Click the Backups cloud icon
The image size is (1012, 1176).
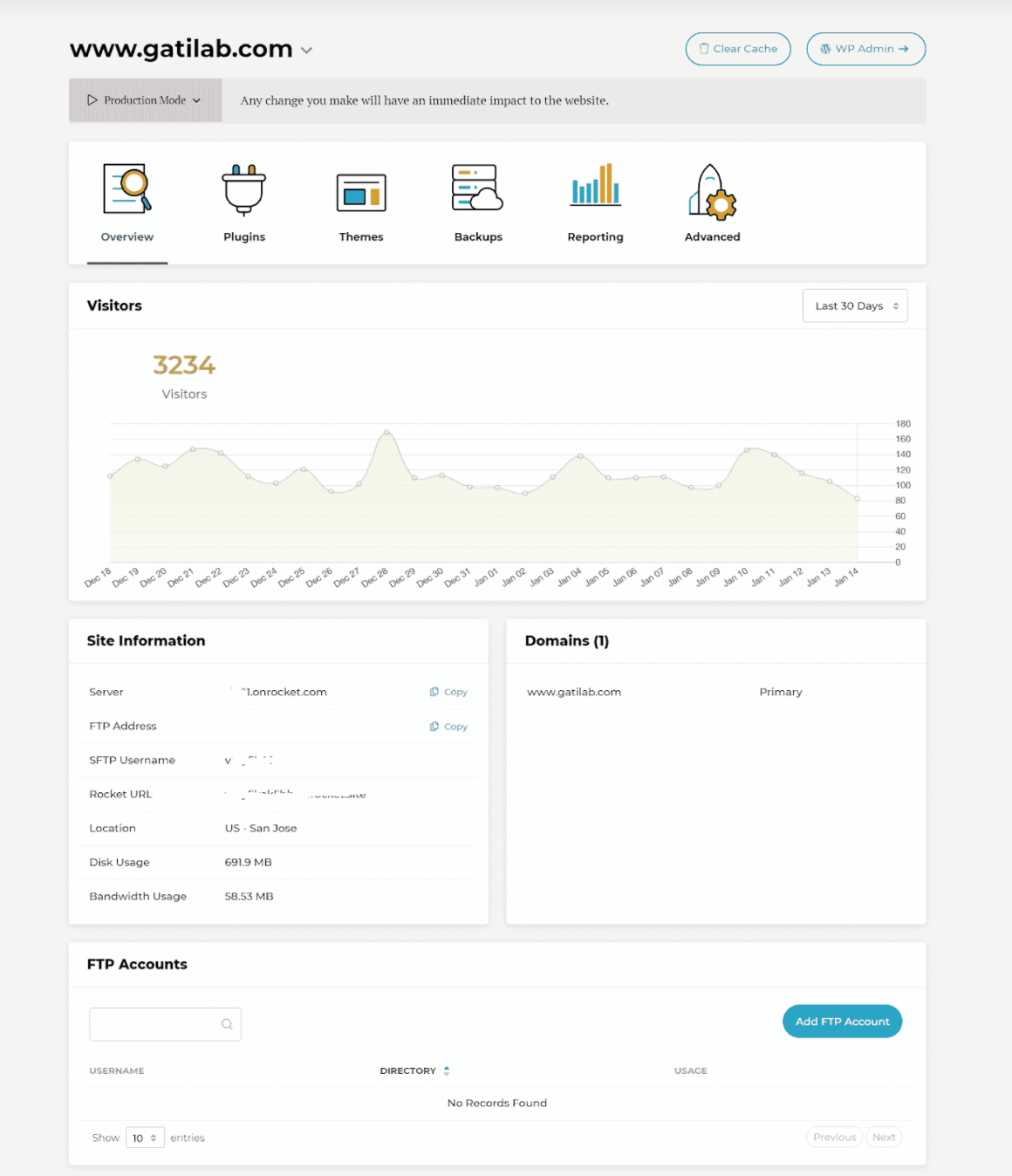click(x=477, y=188)
